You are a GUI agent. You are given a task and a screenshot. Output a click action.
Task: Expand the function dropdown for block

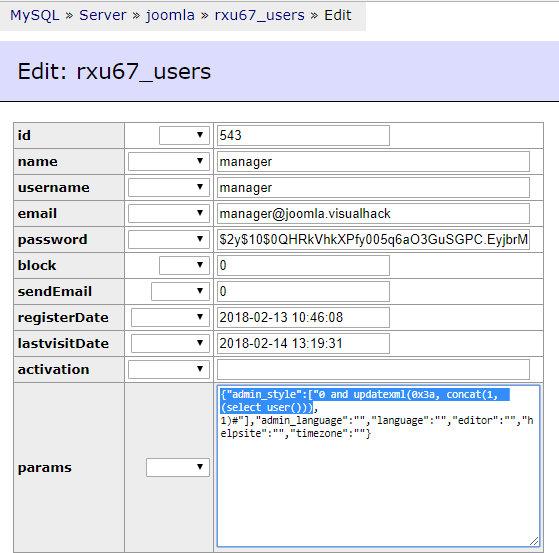(x=184, y=265)
